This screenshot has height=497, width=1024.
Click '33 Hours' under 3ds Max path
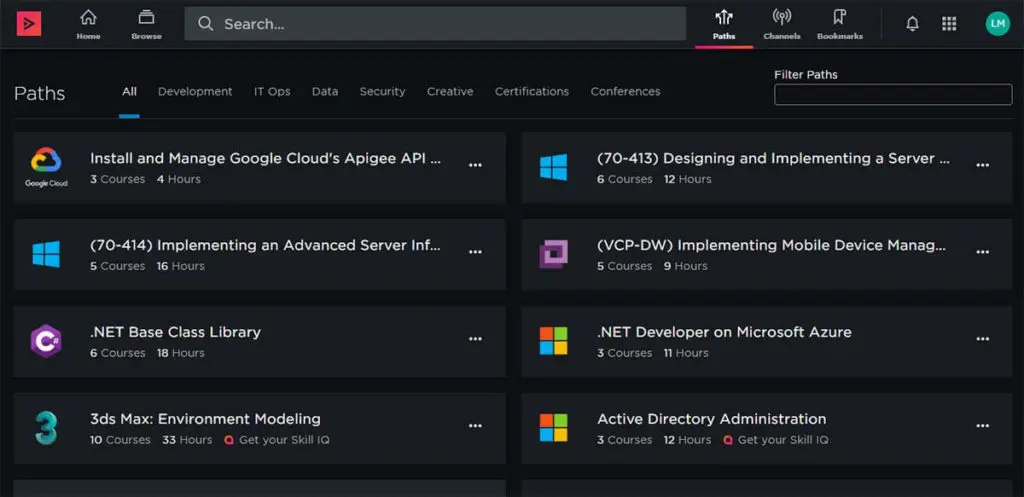[x=187, y=440]
